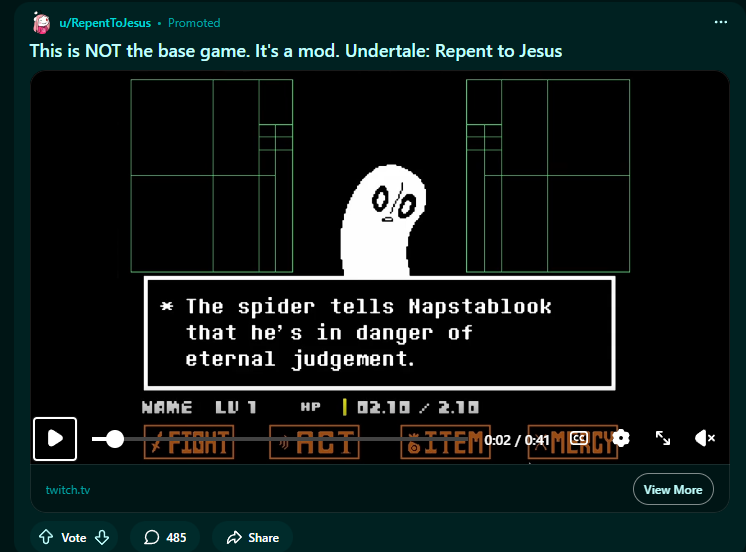Open the twitch.tv link

[68, 490]
